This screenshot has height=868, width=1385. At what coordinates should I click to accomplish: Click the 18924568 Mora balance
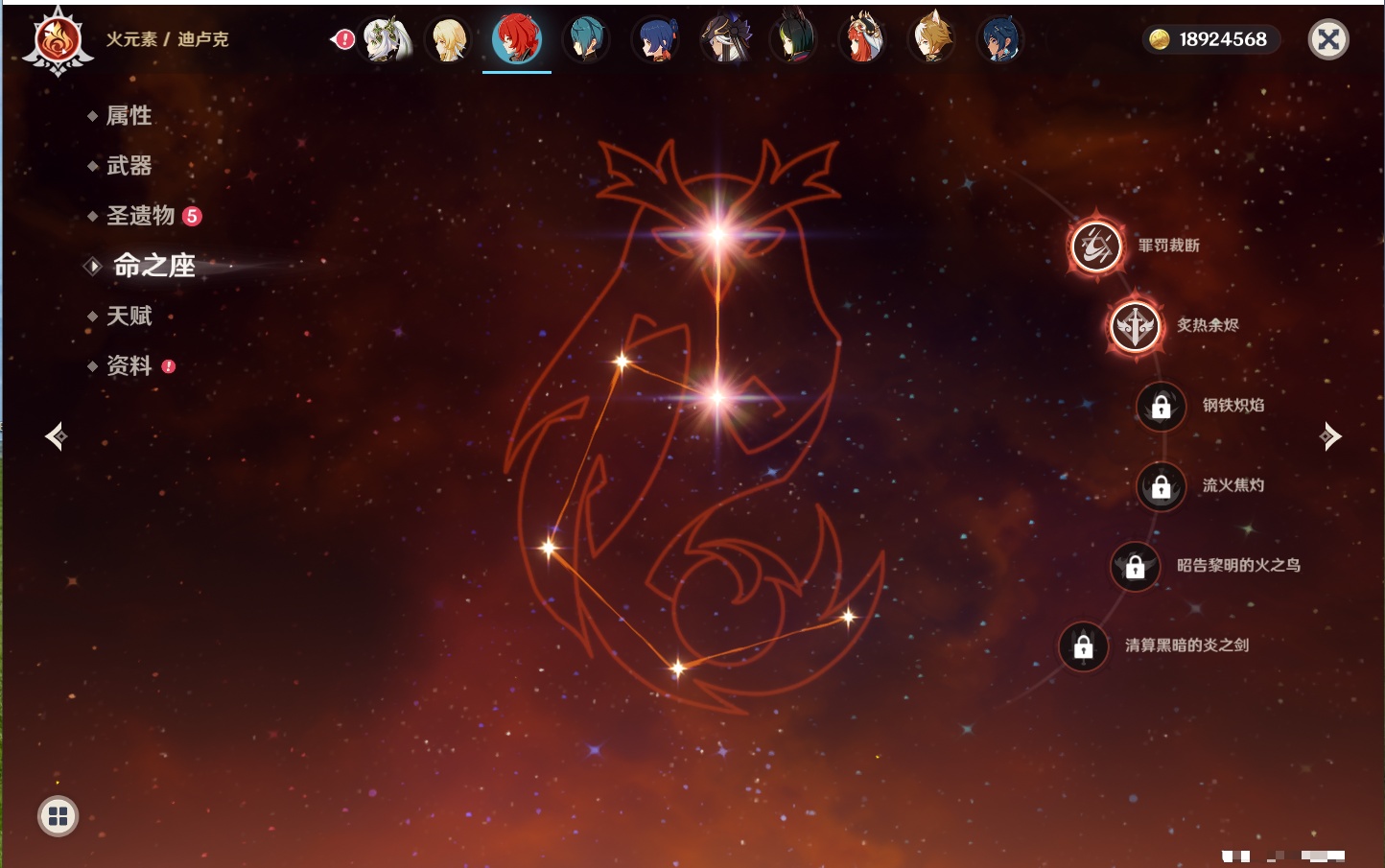click(x=1223, y=39)
